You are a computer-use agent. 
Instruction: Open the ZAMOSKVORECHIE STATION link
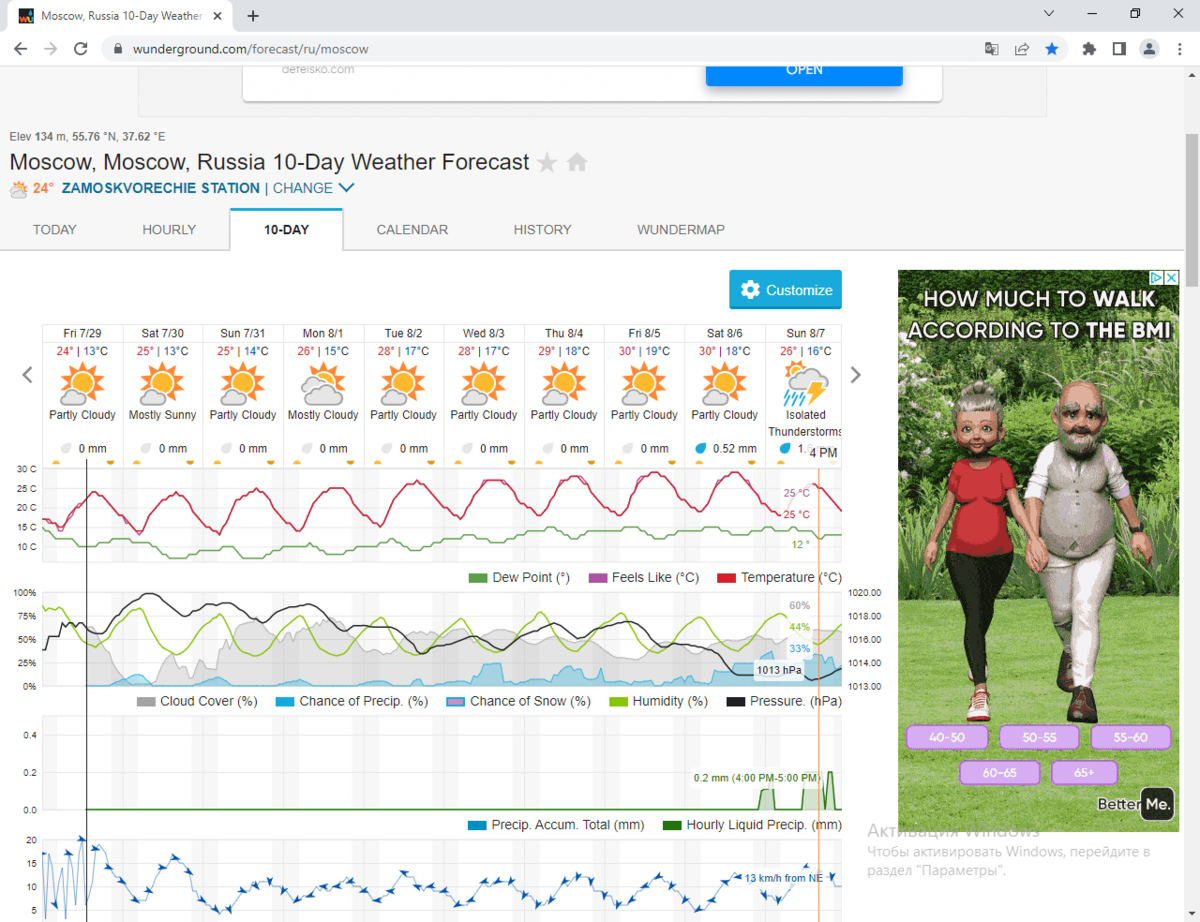[160, 188]
